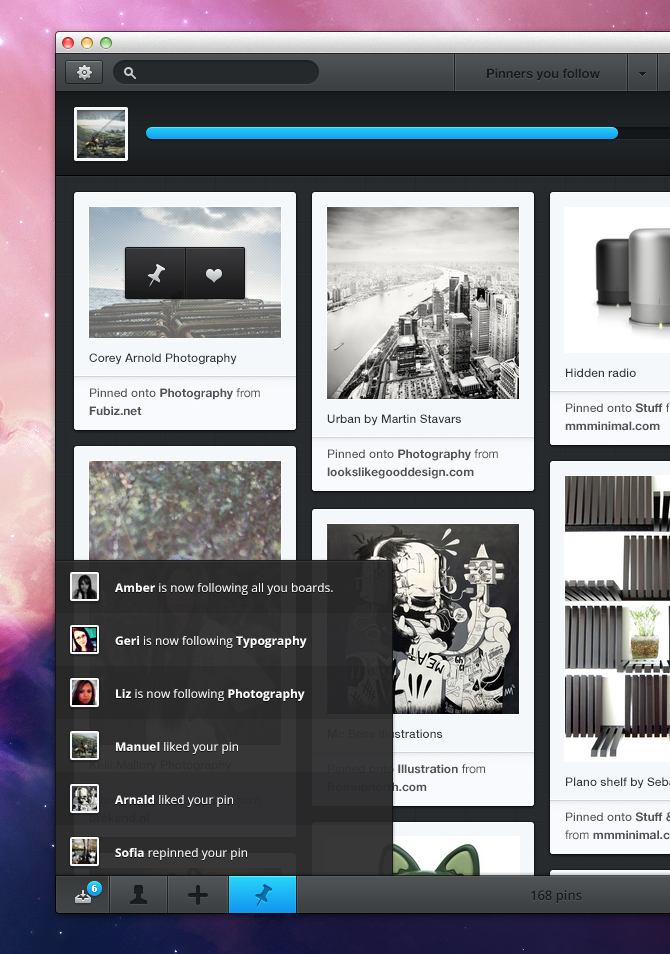Open the Amber is now following notification
The width and height of the screenshot is (670, 954).
click(x=224, y=588)
